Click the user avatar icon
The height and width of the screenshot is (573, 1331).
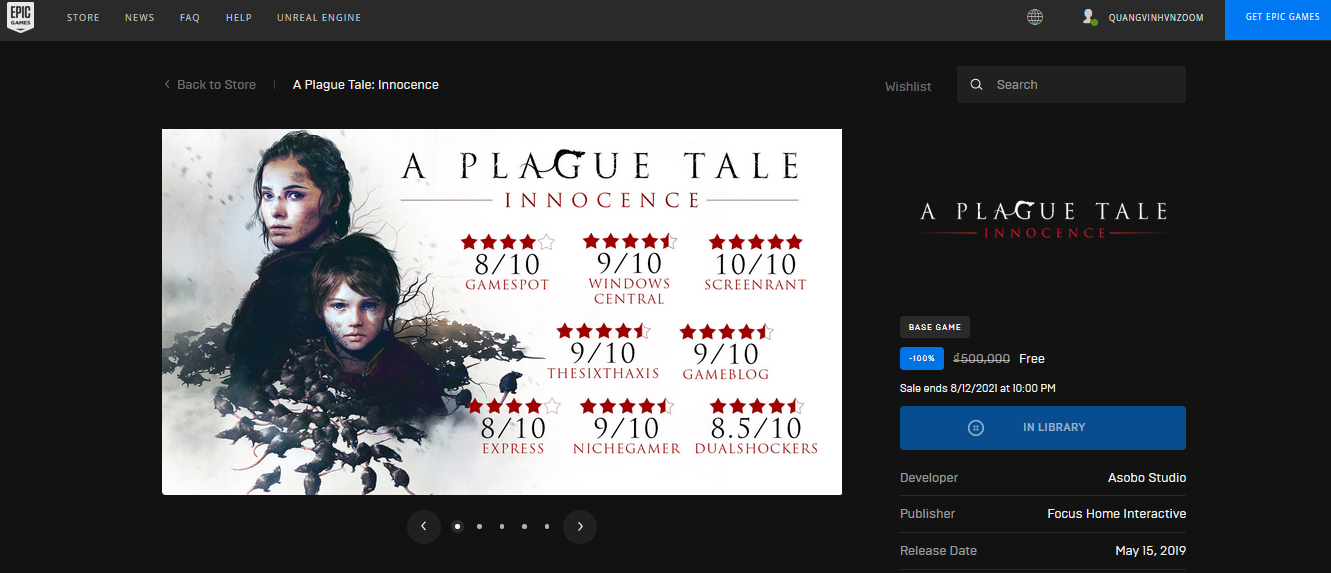(1089, 17)
